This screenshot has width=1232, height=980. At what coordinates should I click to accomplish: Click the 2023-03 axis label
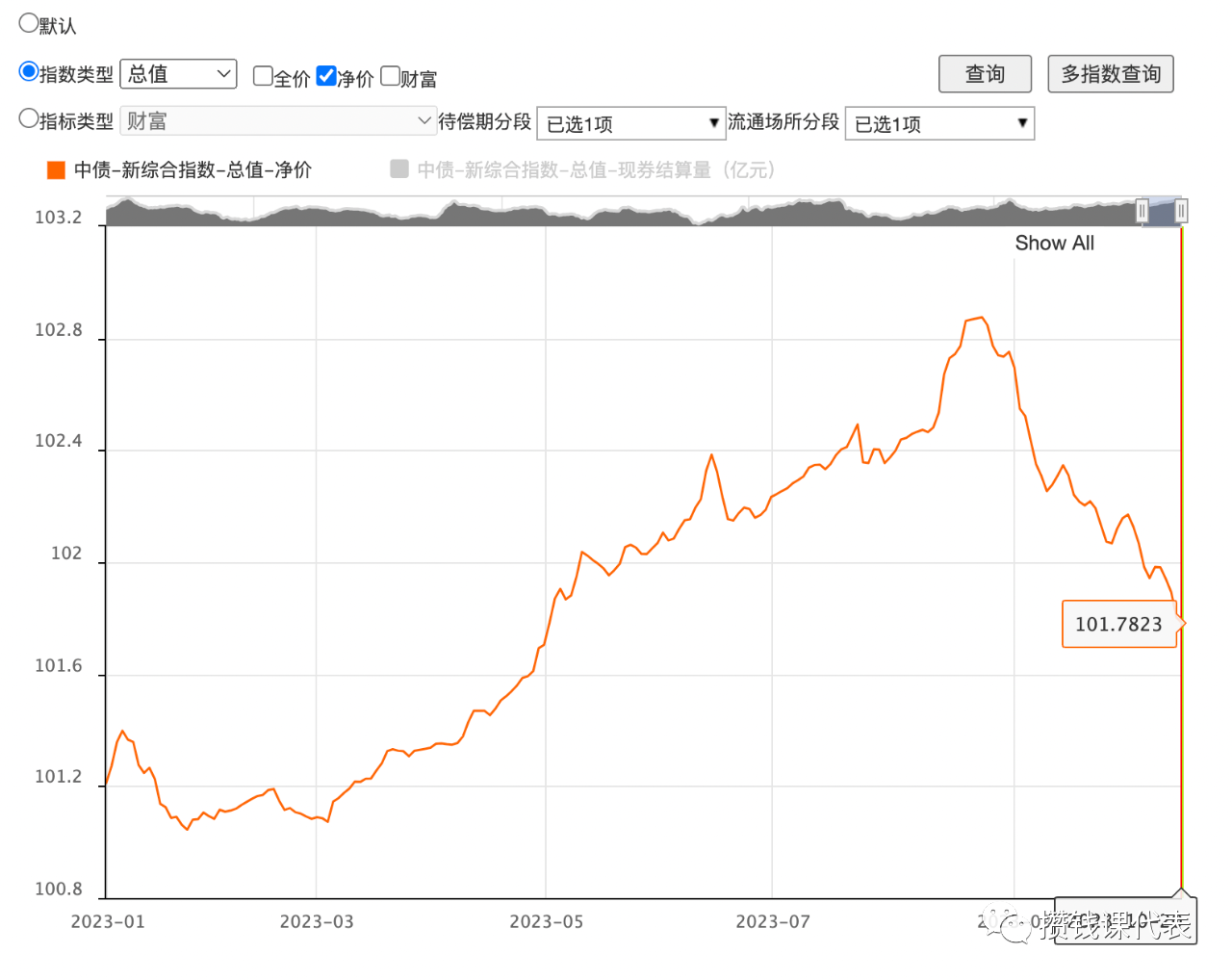(x=317, y=922)
